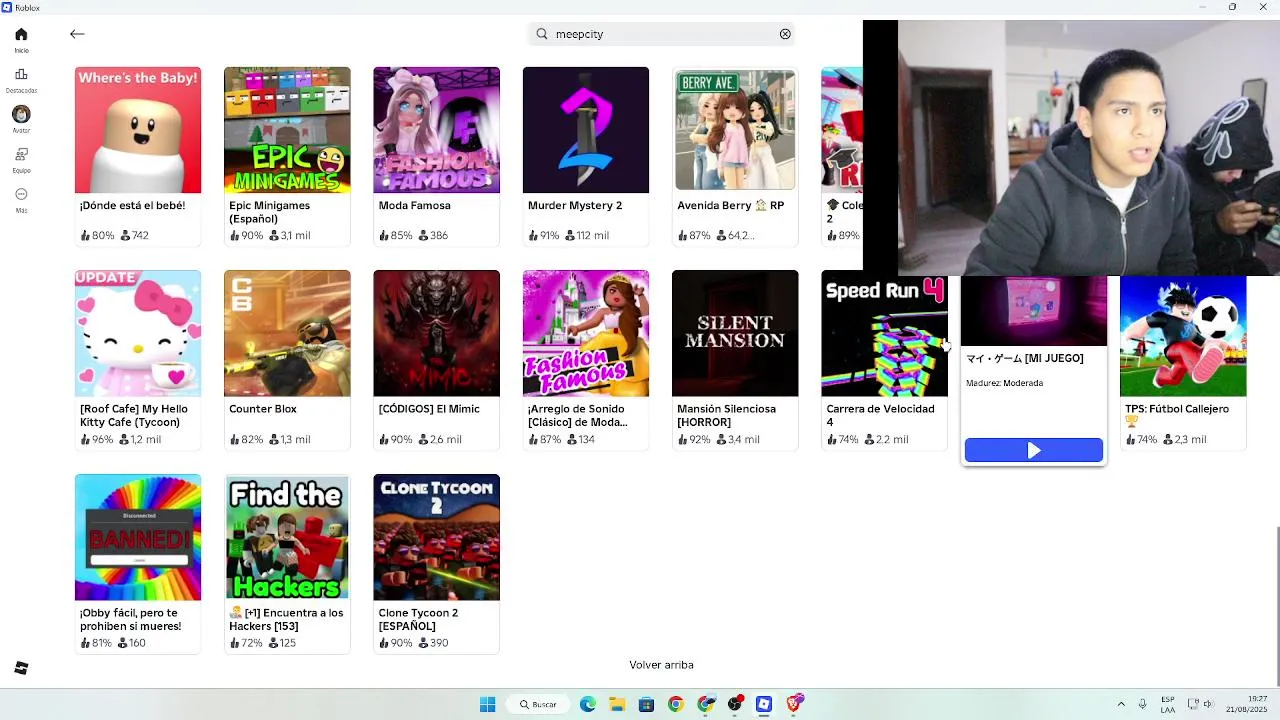Open the Más sidebar icon

coord(21,194)
